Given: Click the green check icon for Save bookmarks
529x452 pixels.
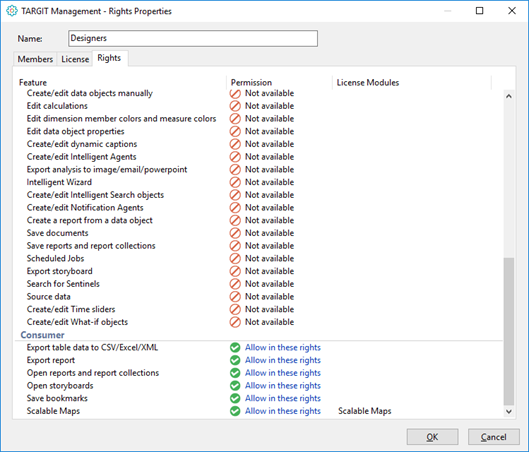Looking at the screenshot, I should (235, 398).
